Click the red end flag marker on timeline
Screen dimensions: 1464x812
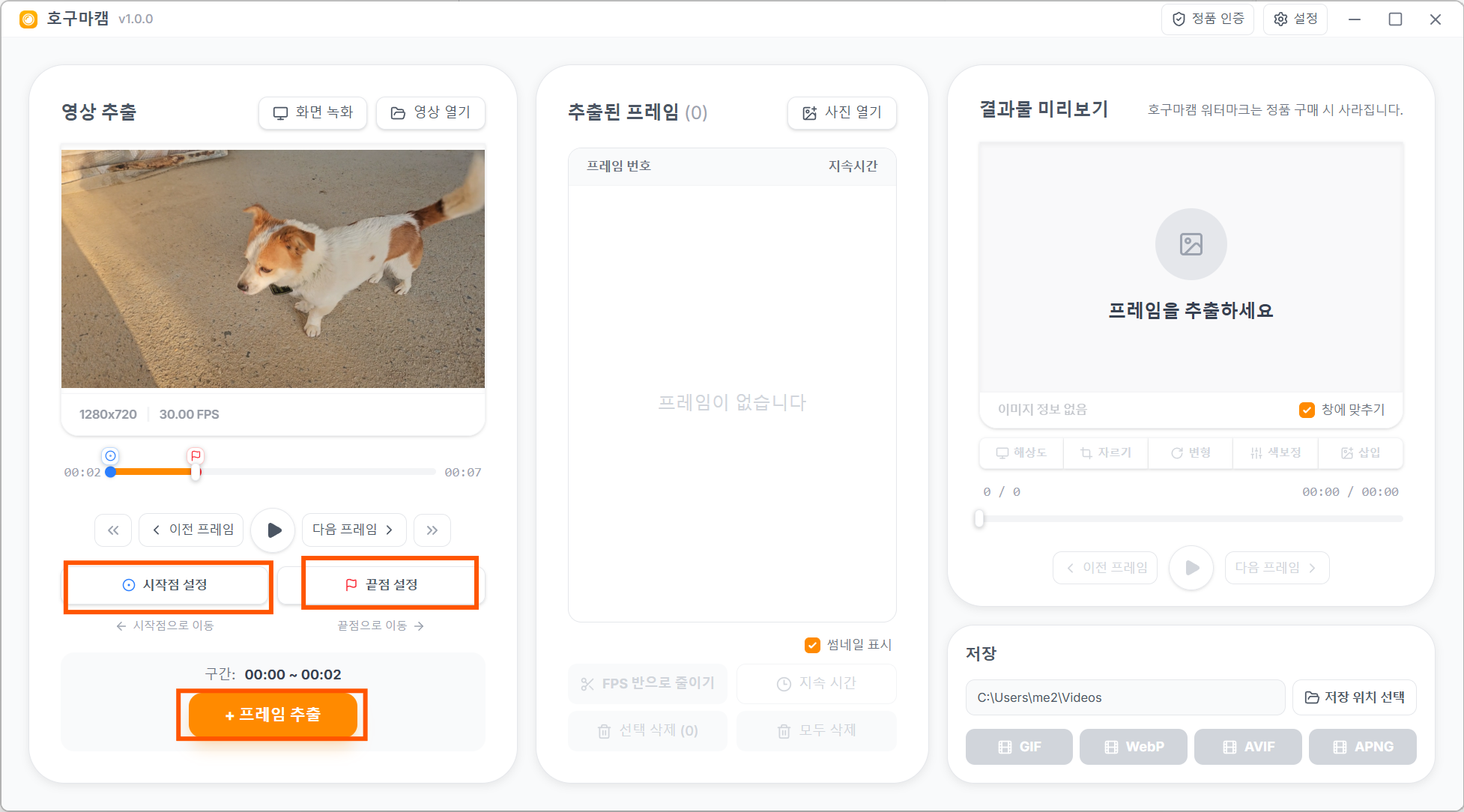point(196,456)
